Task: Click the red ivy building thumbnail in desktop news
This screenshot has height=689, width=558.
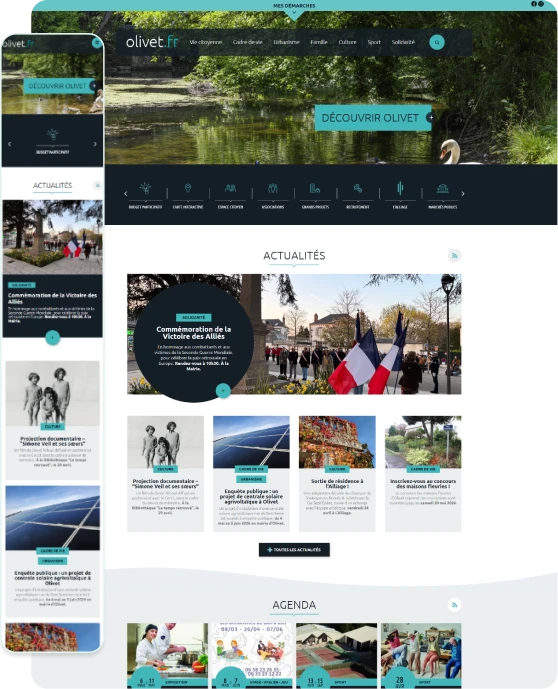Action: coord(337,442)
